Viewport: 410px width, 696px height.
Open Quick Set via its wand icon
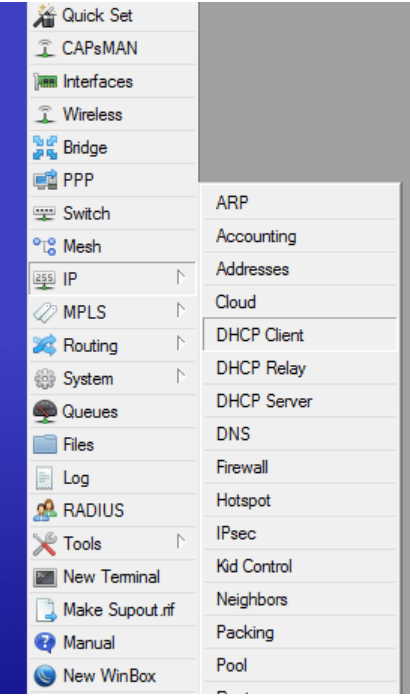coord(45,16)
